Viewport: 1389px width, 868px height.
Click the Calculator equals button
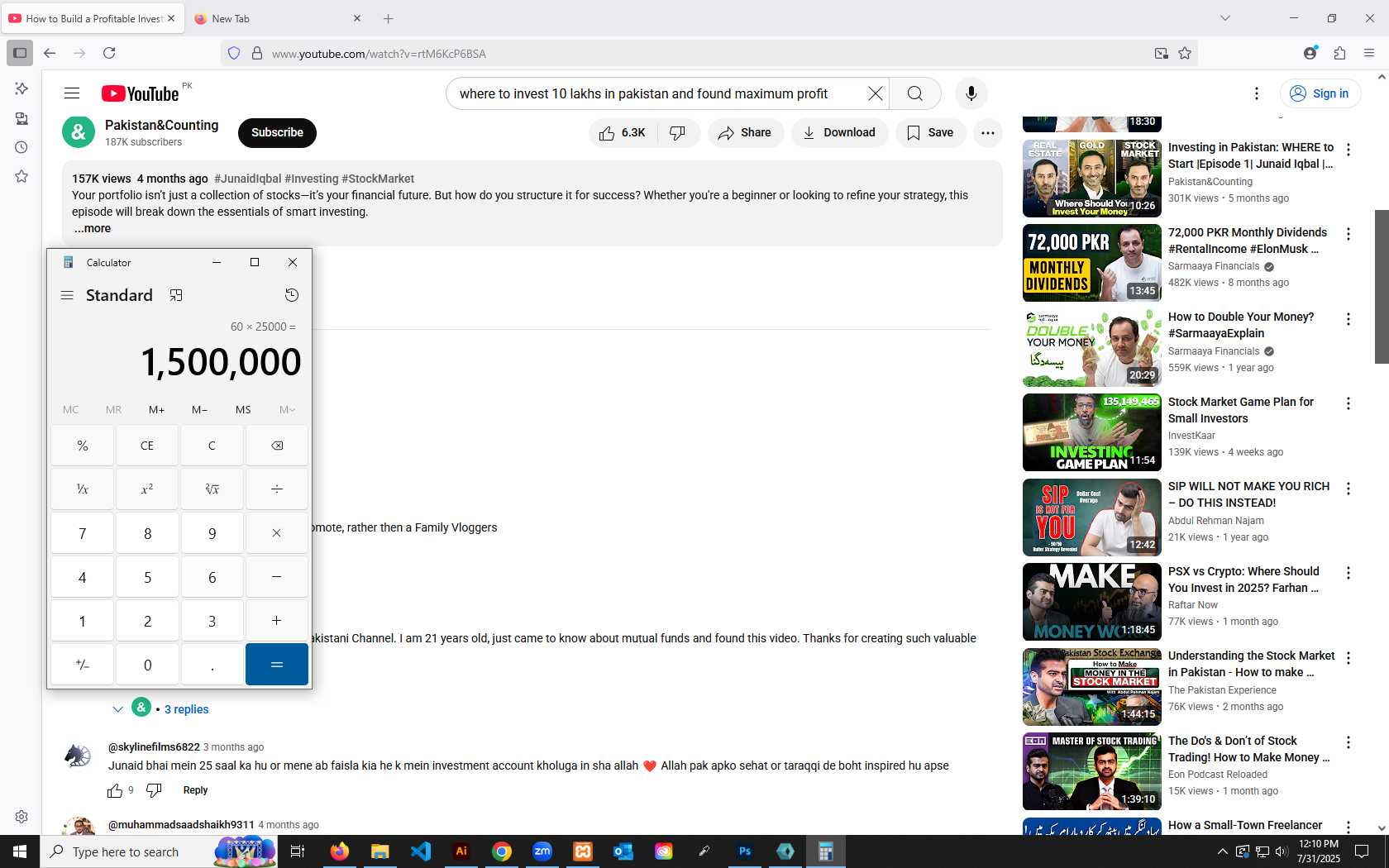point(277,665)
